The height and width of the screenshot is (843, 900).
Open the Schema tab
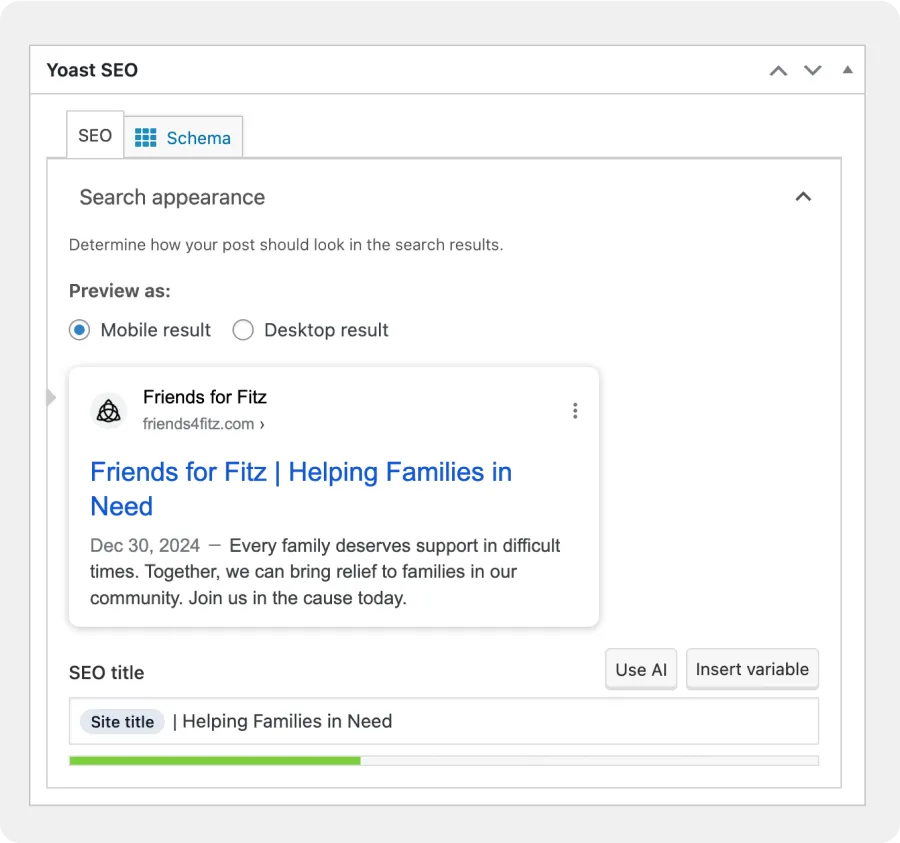(184, 138)
